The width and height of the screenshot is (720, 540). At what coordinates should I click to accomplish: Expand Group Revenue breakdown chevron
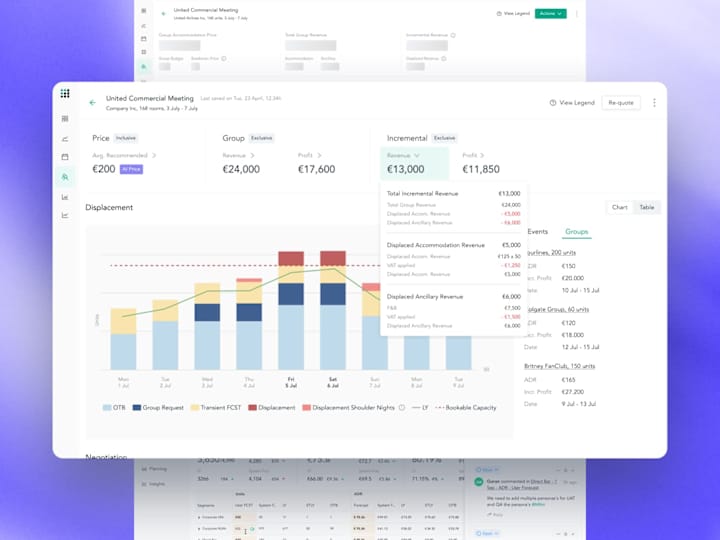(x=252, y=156)
